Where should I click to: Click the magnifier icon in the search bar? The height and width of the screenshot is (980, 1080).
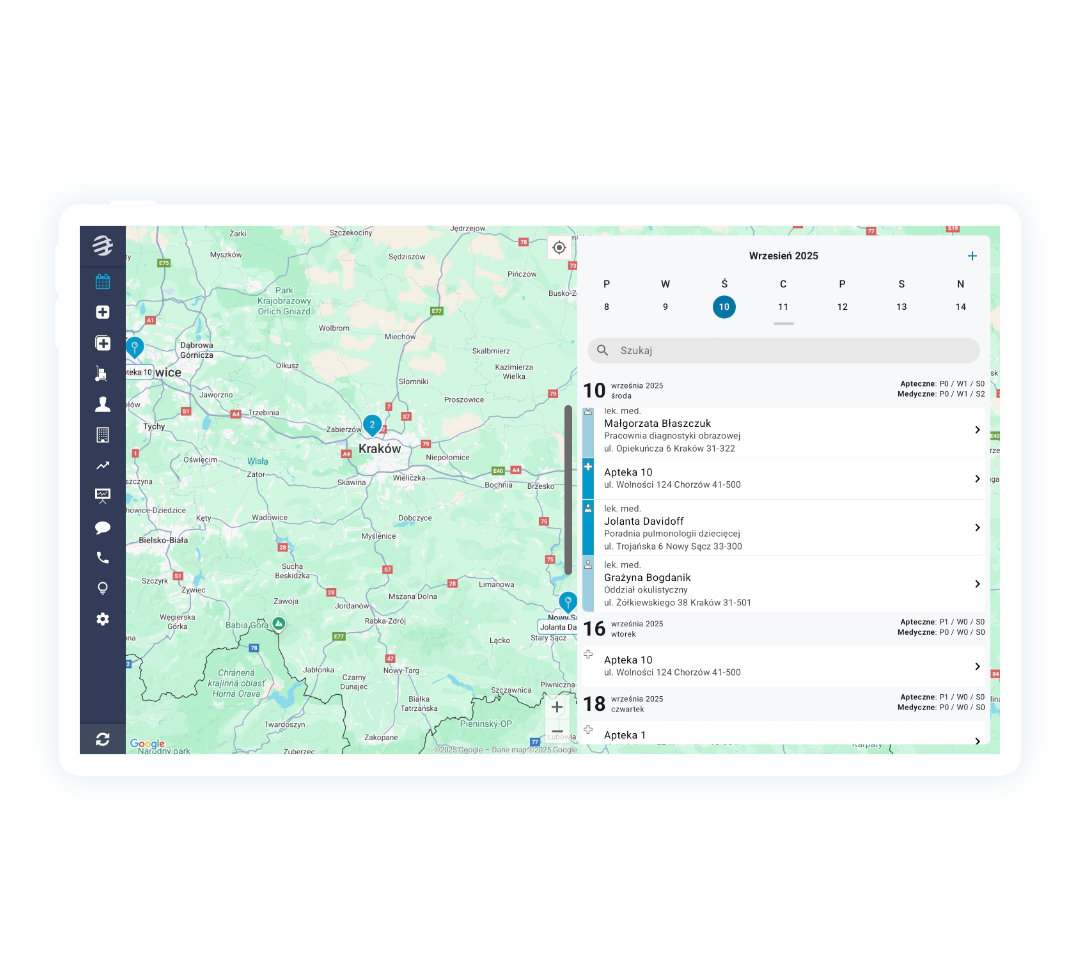point(603,351)
